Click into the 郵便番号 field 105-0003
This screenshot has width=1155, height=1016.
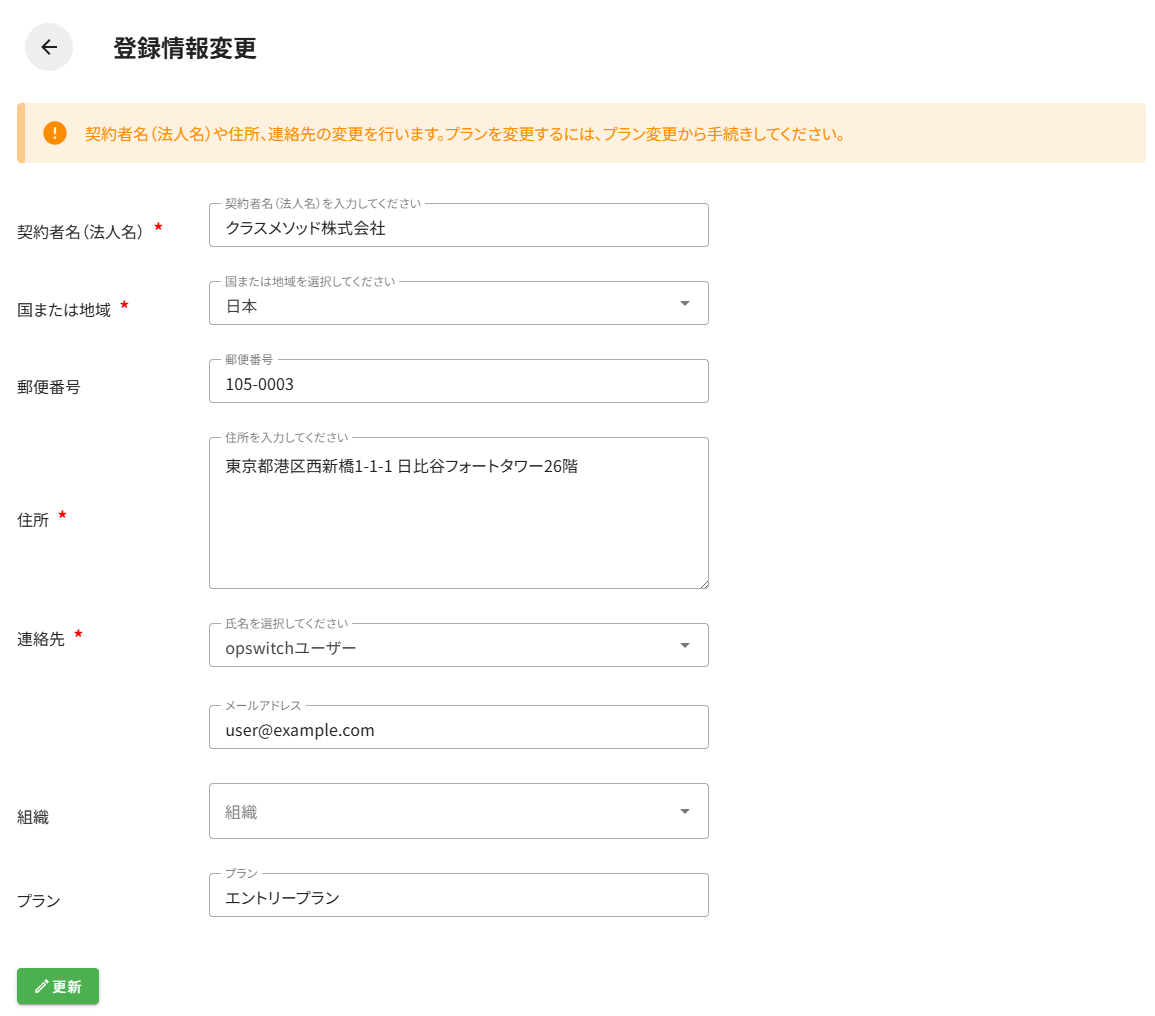click(x=458, y=384)
